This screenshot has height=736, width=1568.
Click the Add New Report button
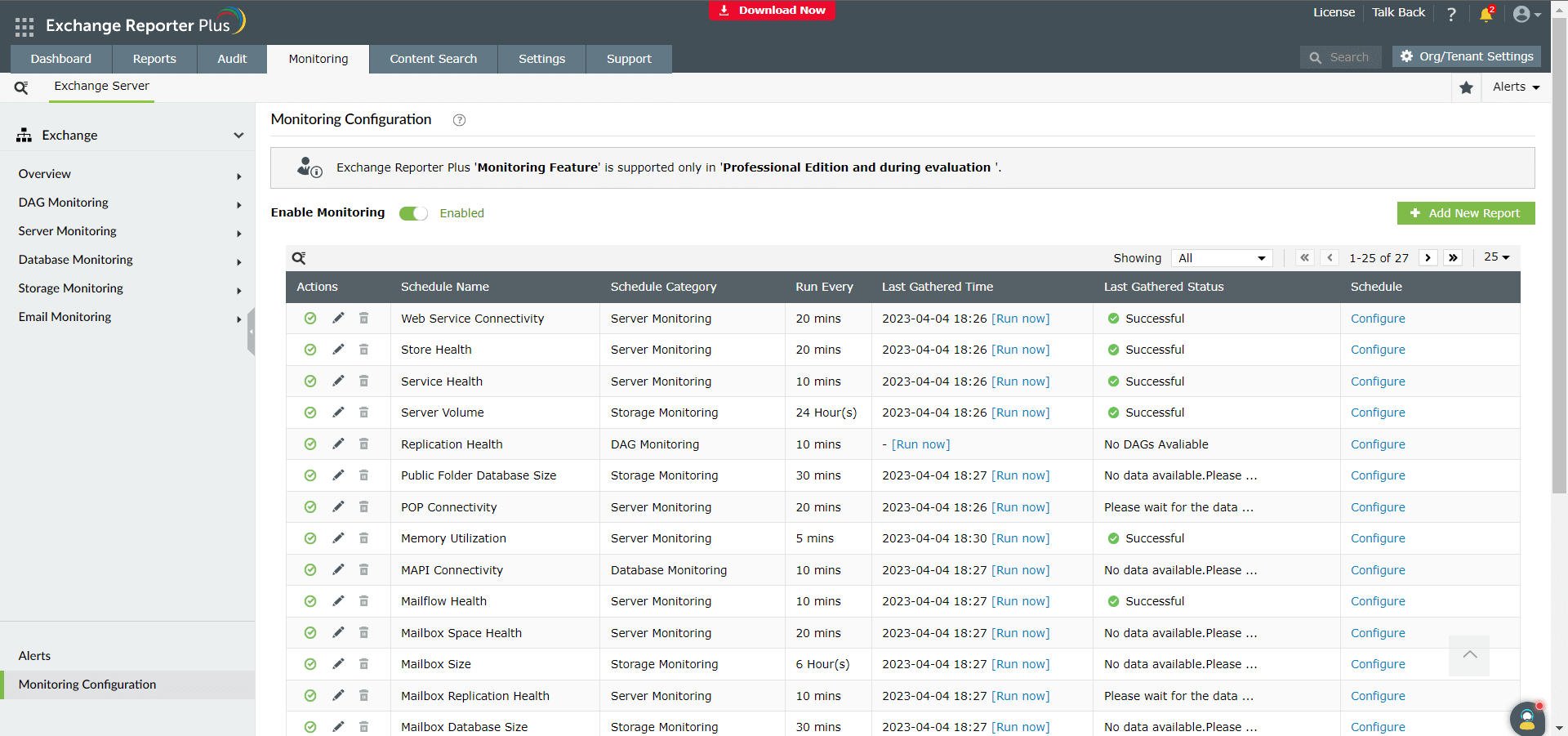1465,213
